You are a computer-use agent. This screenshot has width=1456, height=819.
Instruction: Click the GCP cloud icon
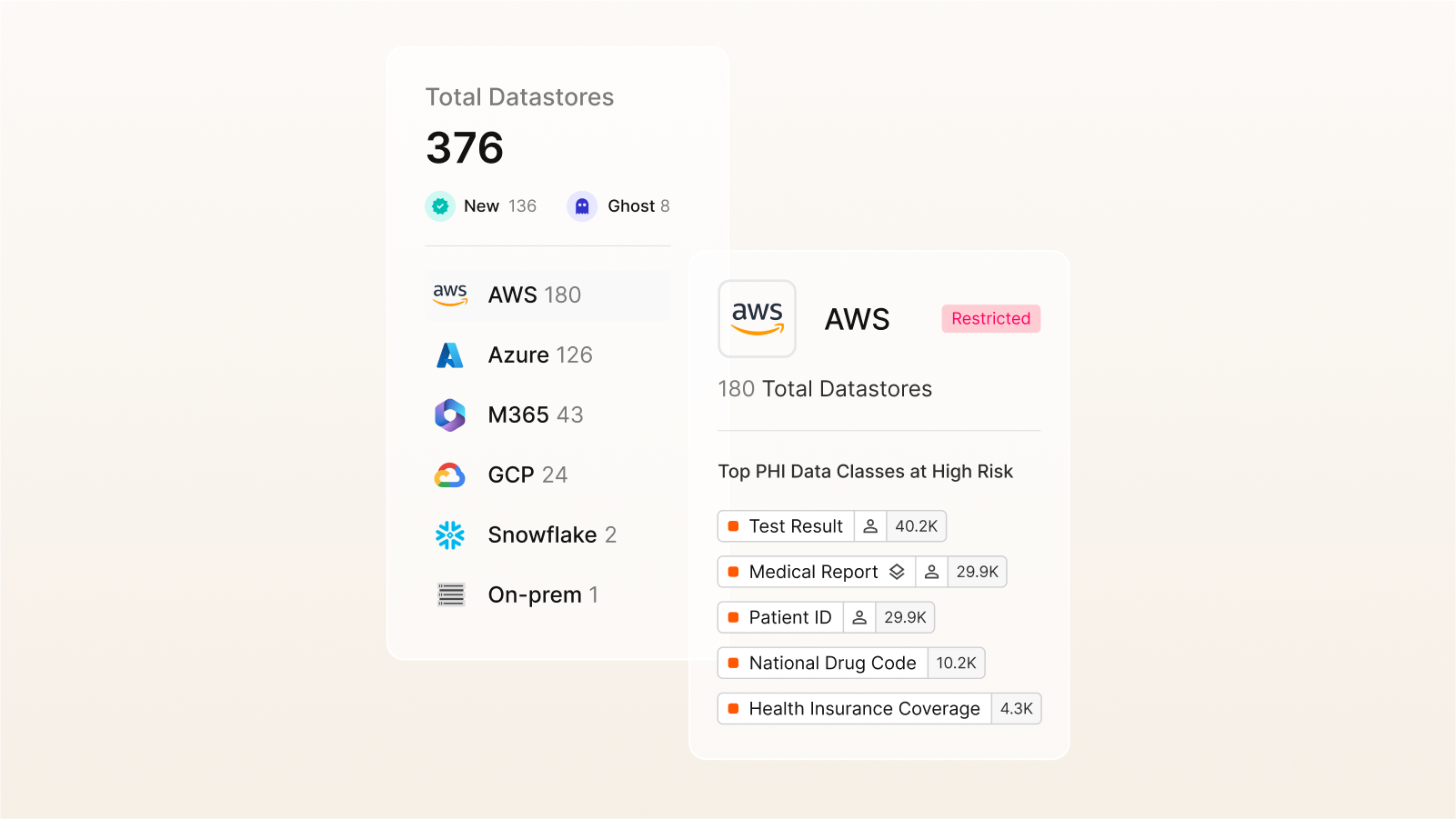click(x=450, y=474)
